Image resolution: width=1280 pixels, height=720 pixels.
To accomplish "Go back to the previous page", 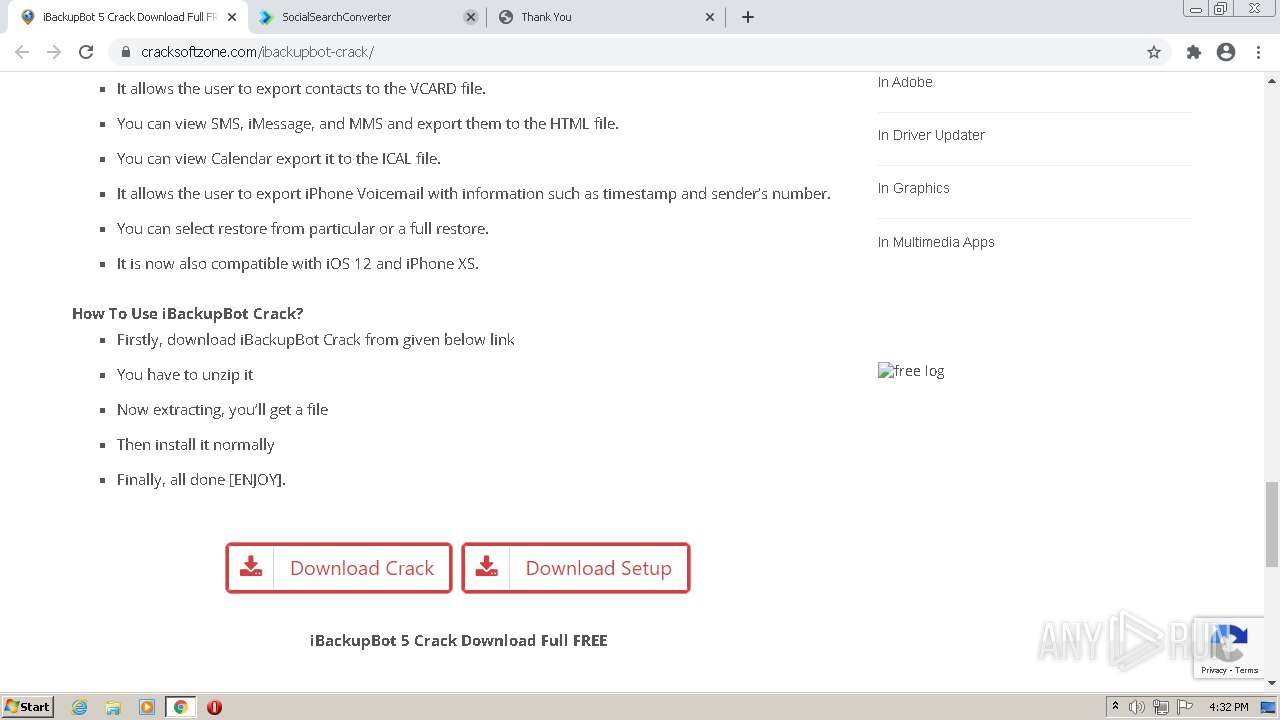I will coord(22,52).
